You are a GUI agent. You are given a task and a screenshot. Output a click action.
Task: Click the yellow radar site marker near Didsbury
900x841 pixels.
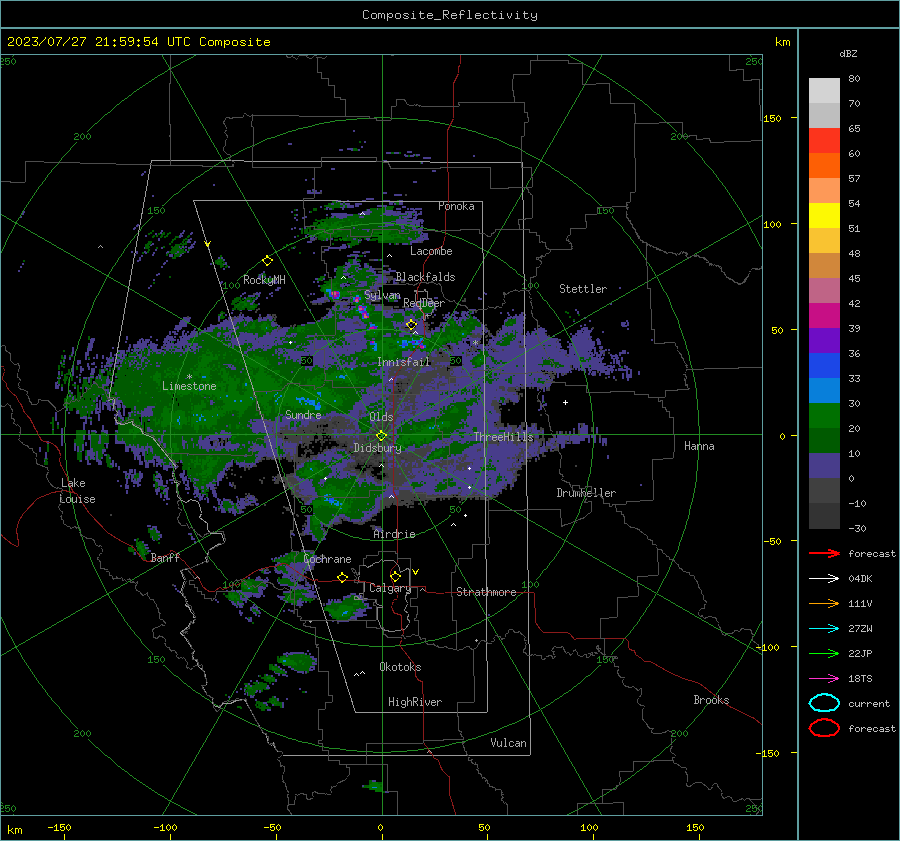click(381, 435)
